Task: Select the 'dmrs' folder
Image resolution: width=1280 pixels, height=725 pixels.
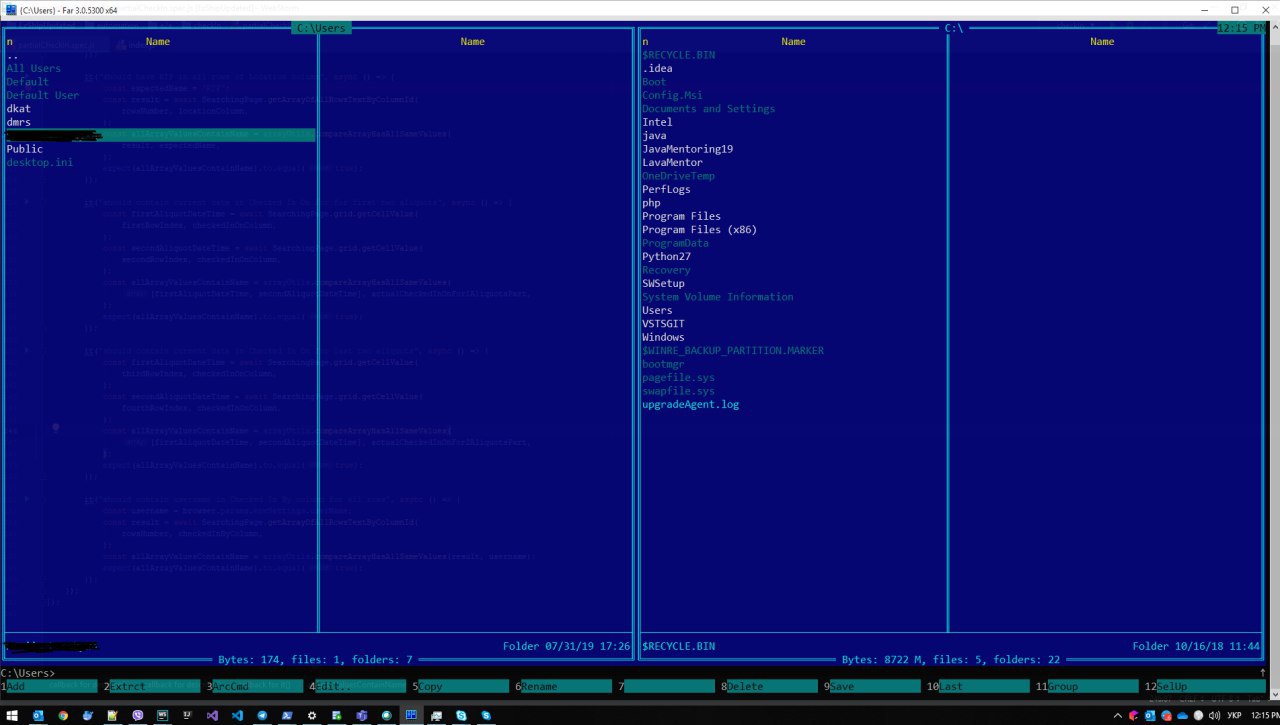Action: tap(19, 122)
